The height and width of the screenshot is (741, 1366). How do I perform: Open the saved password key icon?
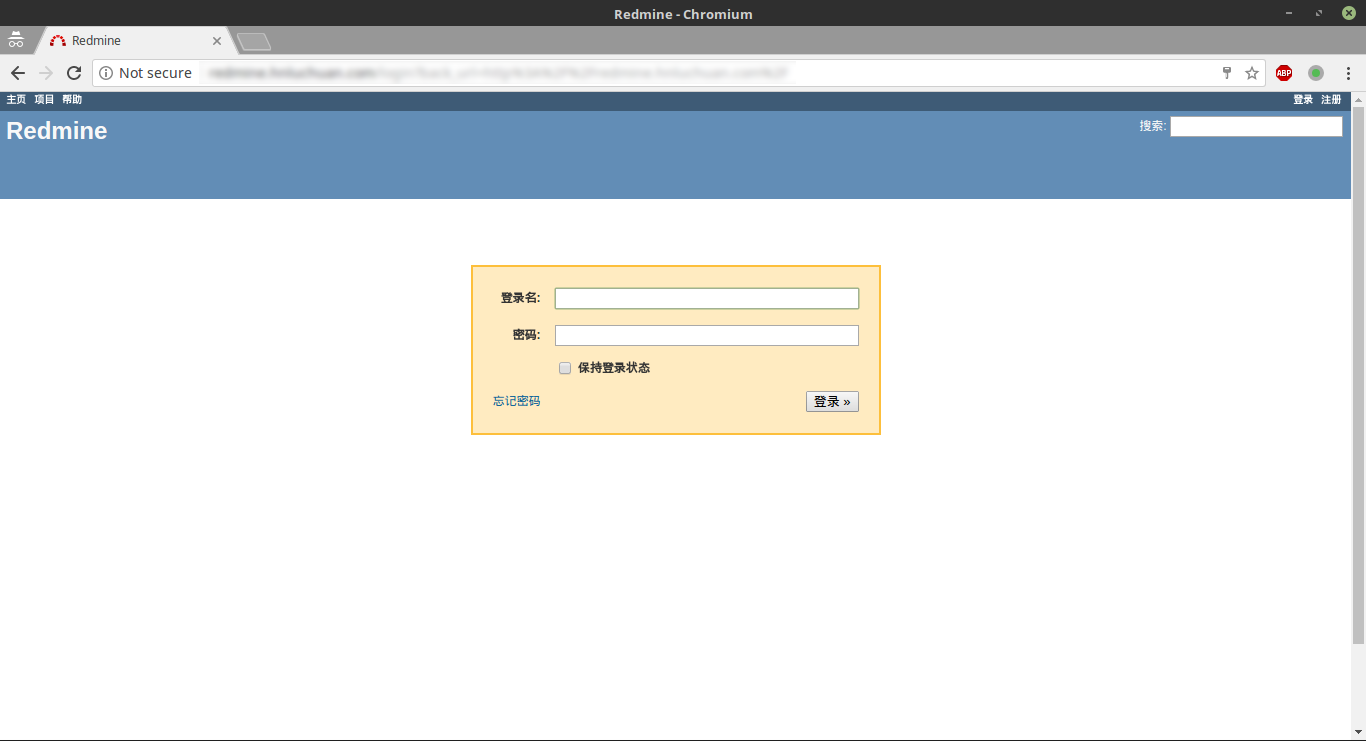click(x=1227, y=73)
